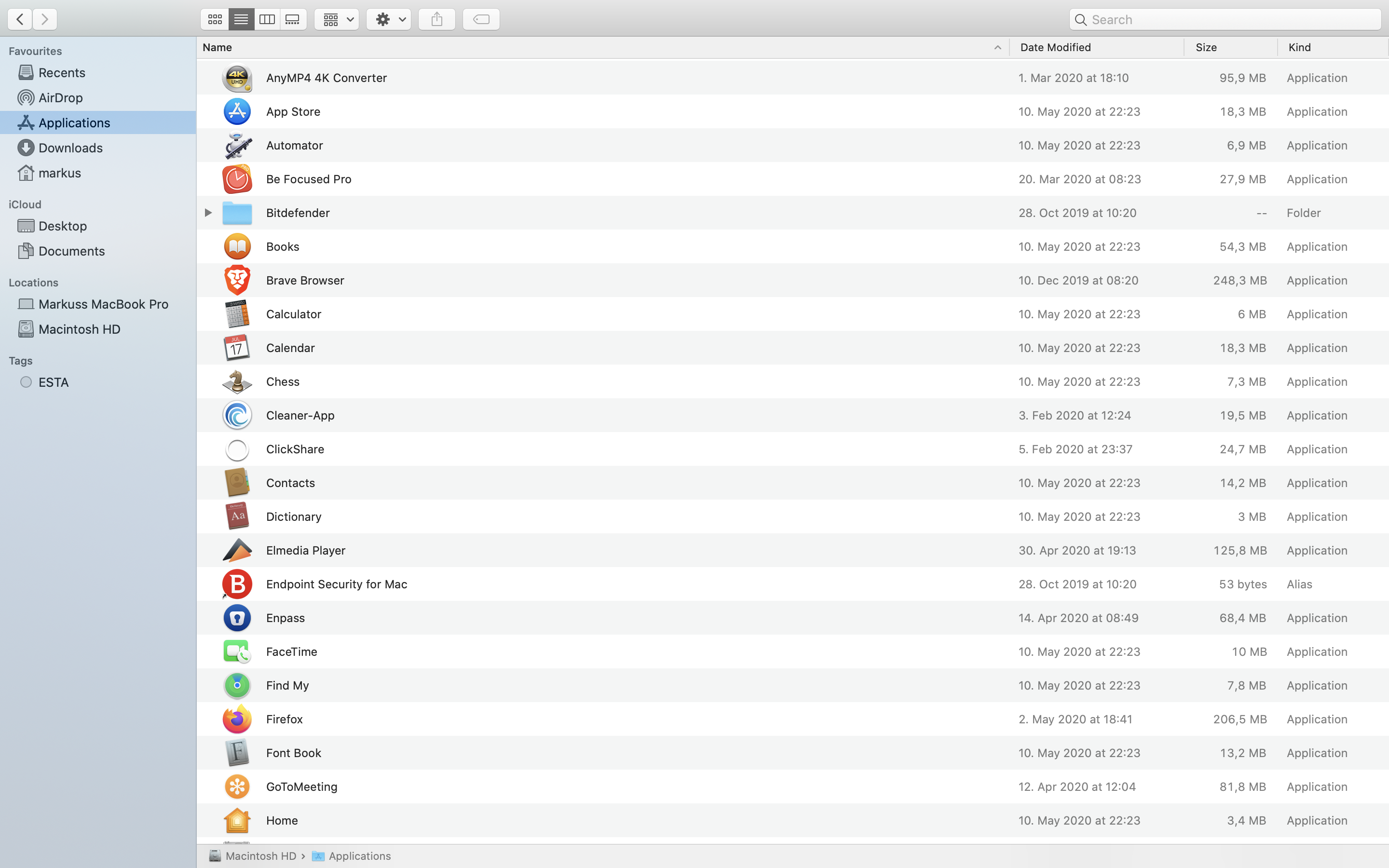Click the ESTA tag color circle
The height and width of the screenshot is (868, 1389).
(x=26, y=382)
